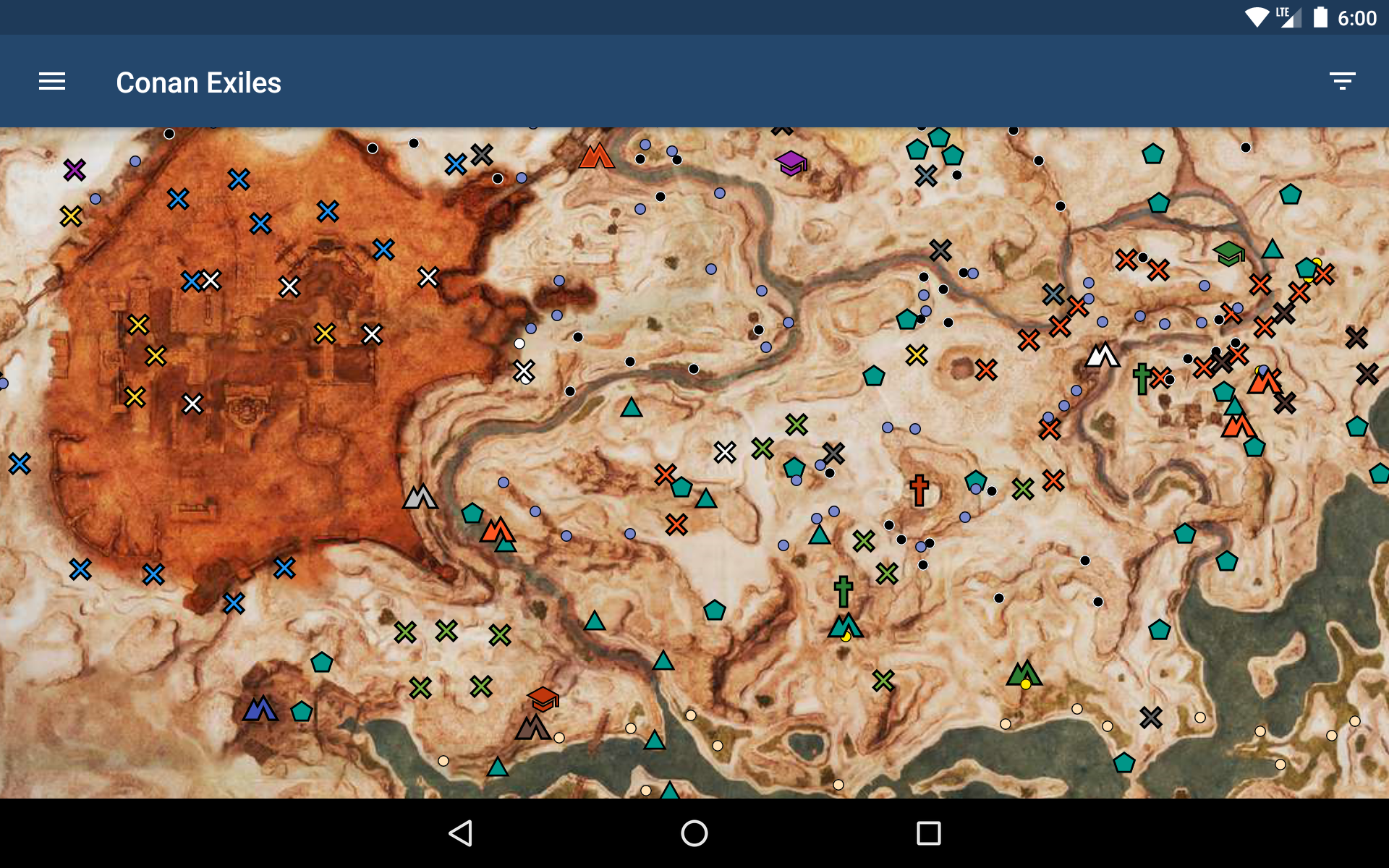Screen dimensions: 1389x868
Task: Tap the battery icon in status bar
Action: click(x=1320, y=17)
